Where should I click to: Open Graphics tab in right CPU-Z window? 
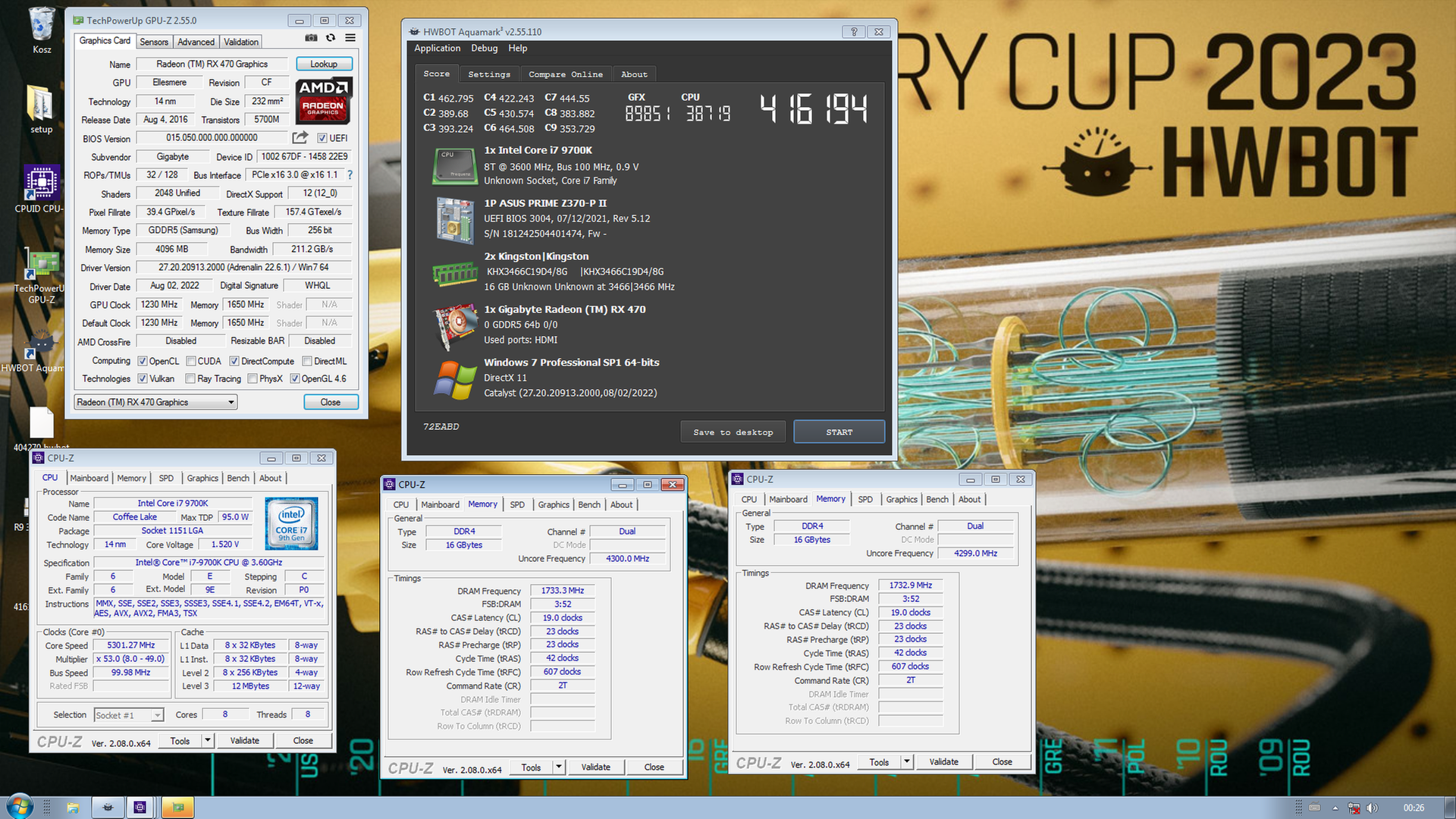pos(902,500)
